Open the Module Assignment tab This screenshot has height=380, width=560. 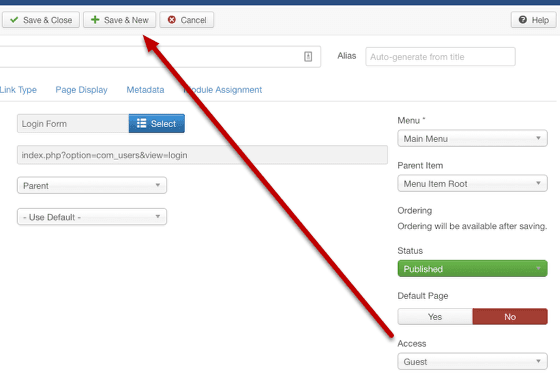pyautogui.click(x=223, y=90)
